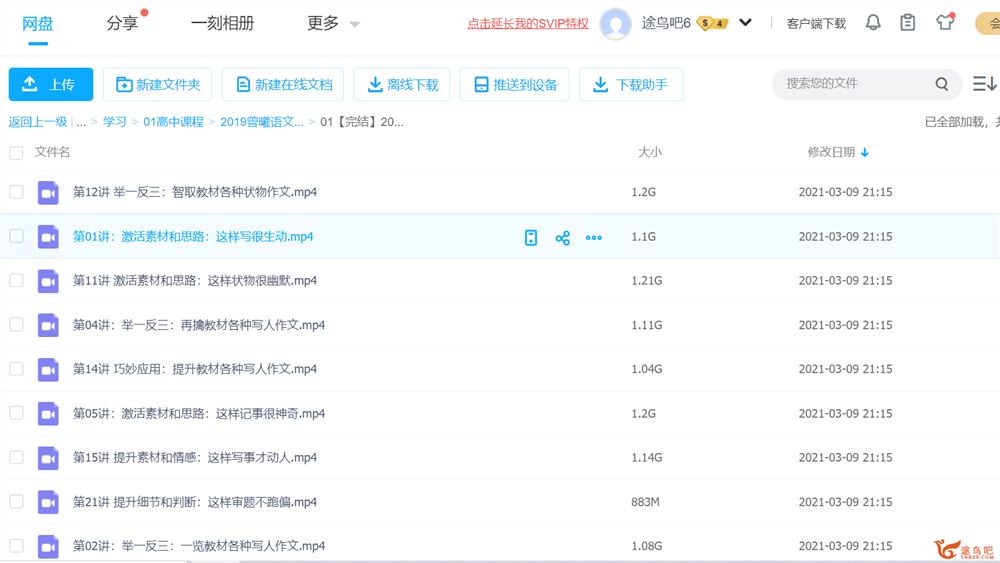Open file 第05讲 这样记事很神奇.mp4
1000x563 pixels.
[x=198, y=414]
